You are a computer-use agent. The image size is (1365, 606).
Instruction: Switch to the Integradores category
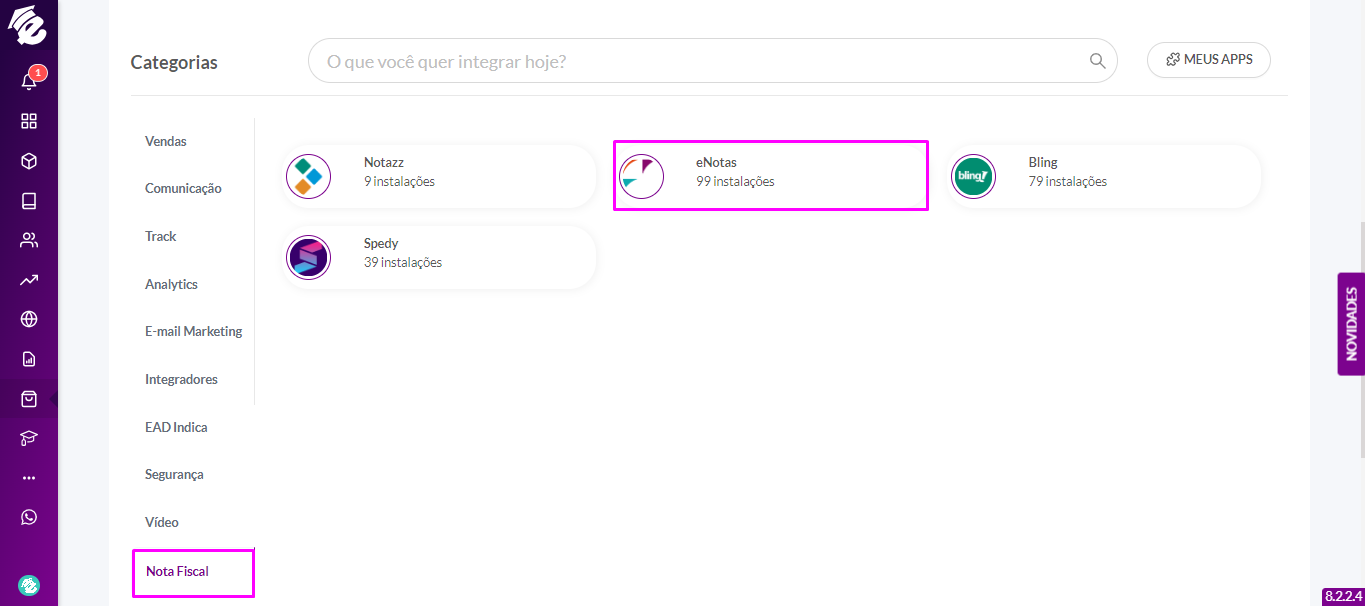pos(181,379)
